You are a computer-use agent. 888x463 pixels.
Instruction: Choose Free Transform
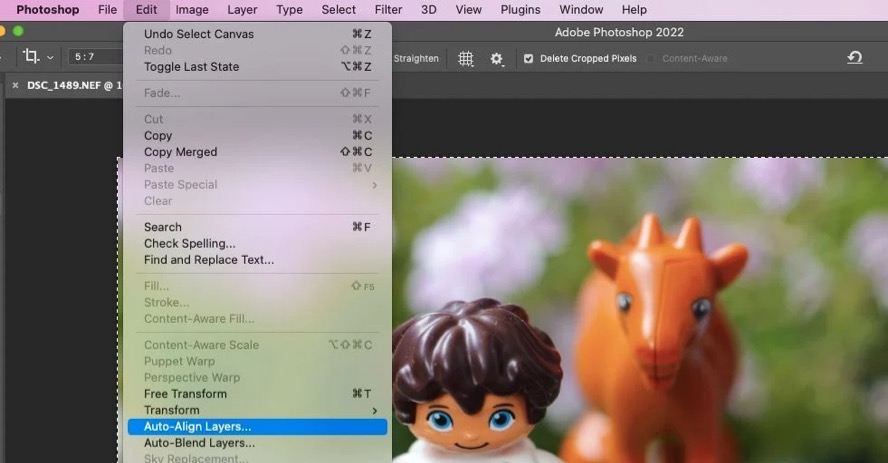coord(258,394)
